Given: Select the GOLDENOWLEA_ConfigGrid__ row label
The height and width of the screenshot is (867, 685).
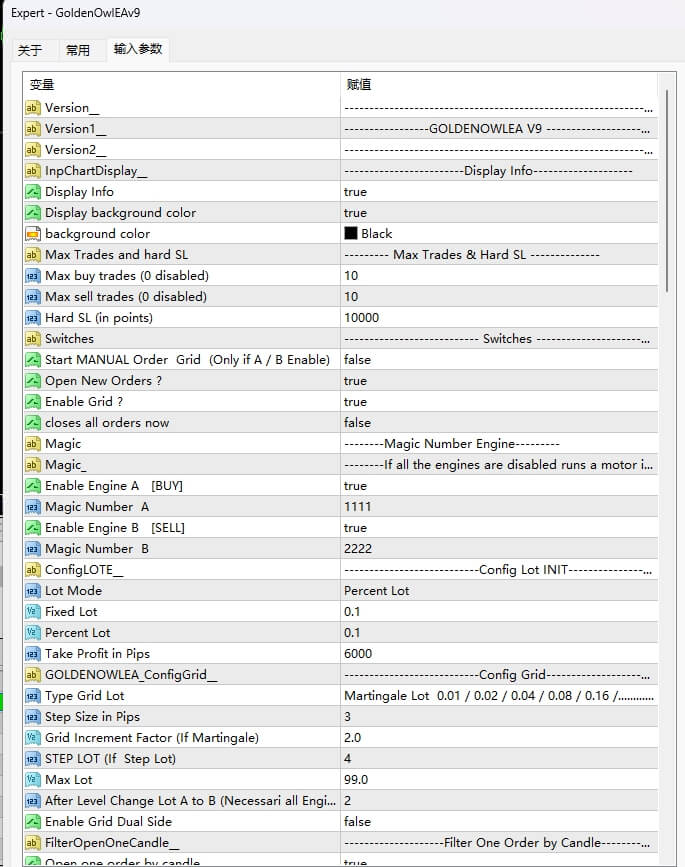Looking at the screenshot, I should coord(131,675).
